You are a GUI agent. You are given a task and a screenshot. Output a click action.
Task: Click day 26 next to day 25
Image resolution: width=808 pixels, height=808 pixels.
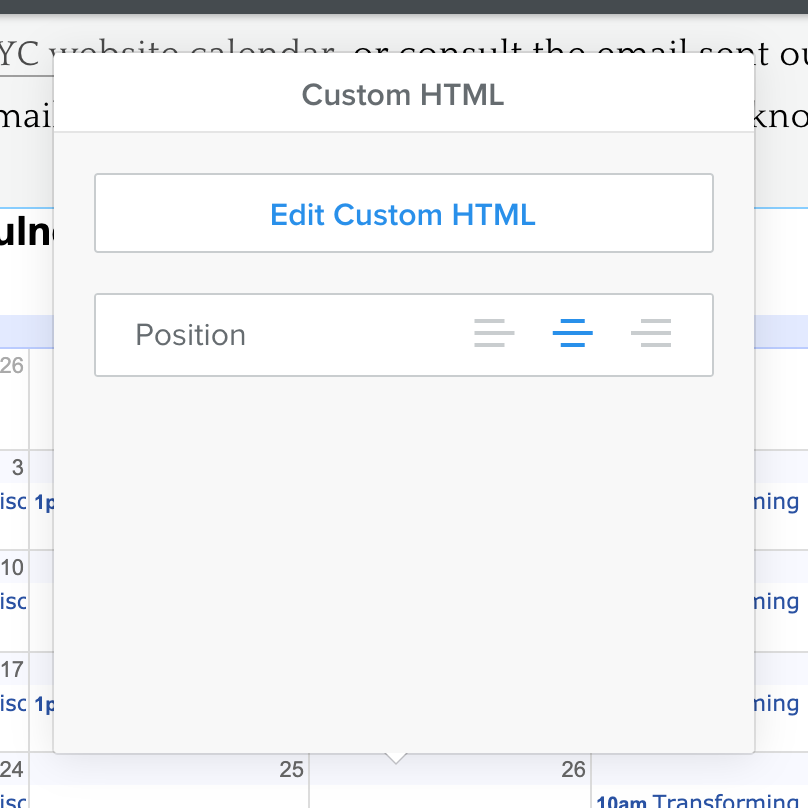573,769
